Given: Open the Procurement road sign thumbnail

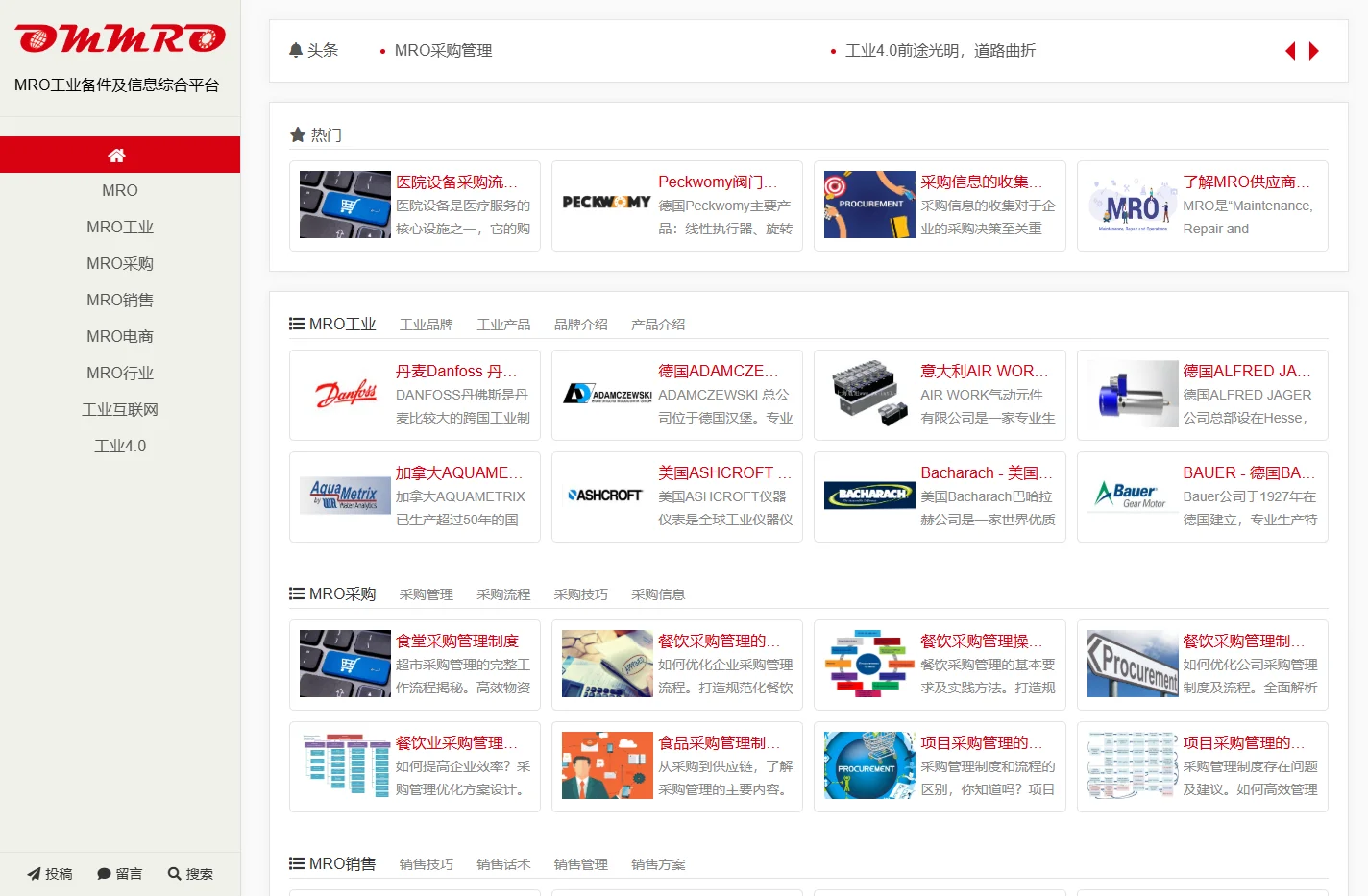Looking at the screenshot, I should (1133, 664).
